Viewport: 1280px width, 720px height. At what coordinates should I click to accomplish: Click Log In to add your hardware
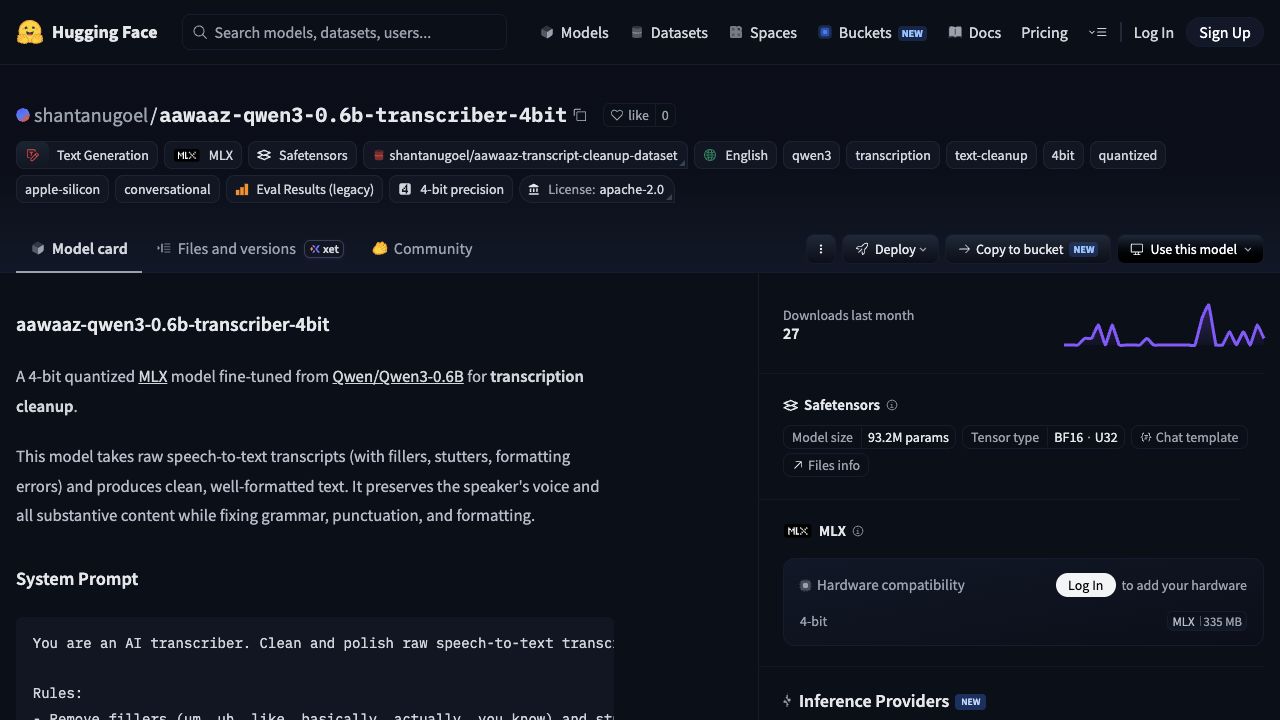click(1085, 585)
